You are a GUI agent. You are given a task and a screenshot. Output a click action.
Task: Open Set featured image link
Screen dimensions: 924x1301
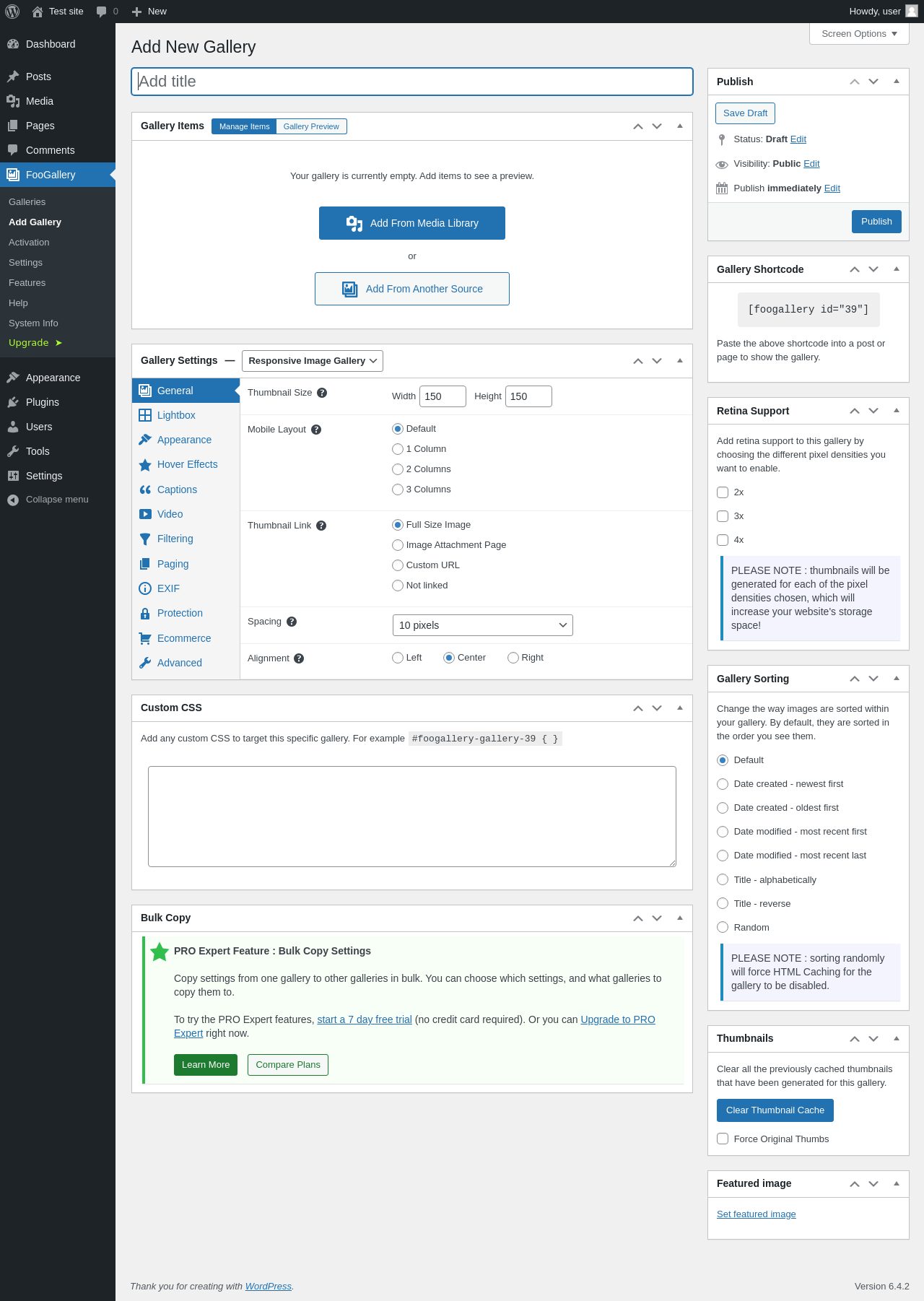click(x=757, y=1214)
